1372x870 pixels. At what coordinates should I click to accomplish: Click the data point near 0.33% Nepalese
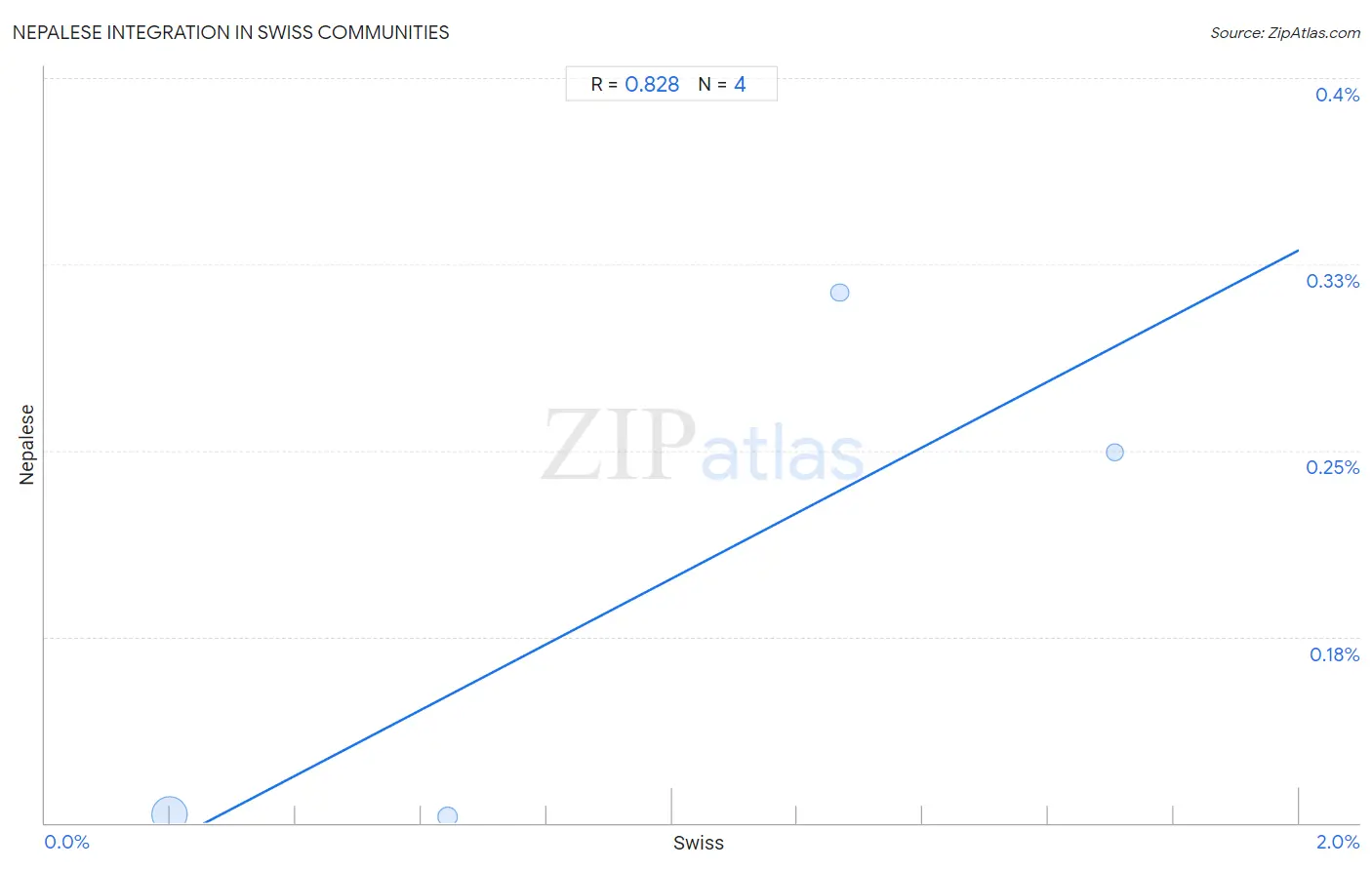(840, 293)
